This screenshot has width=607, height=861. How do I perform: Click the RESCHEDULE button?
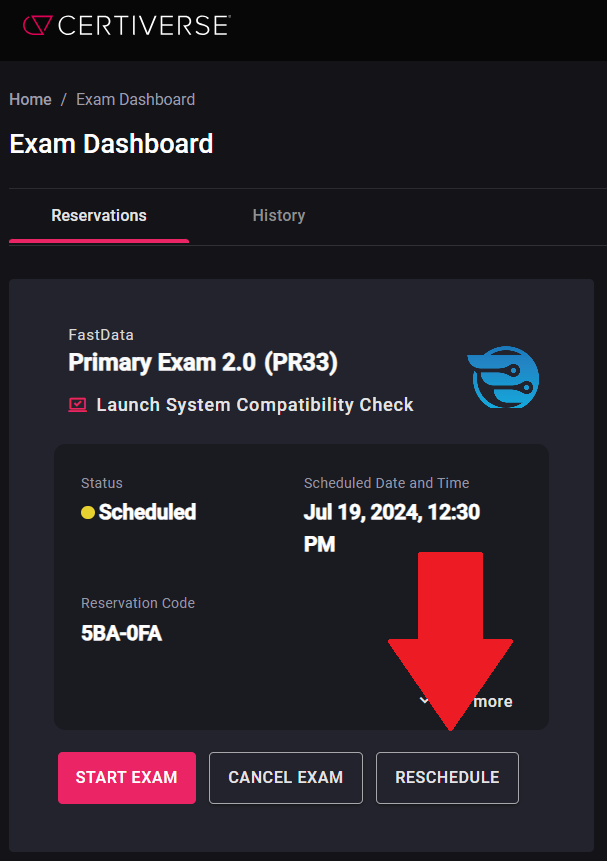coord(447,778)
